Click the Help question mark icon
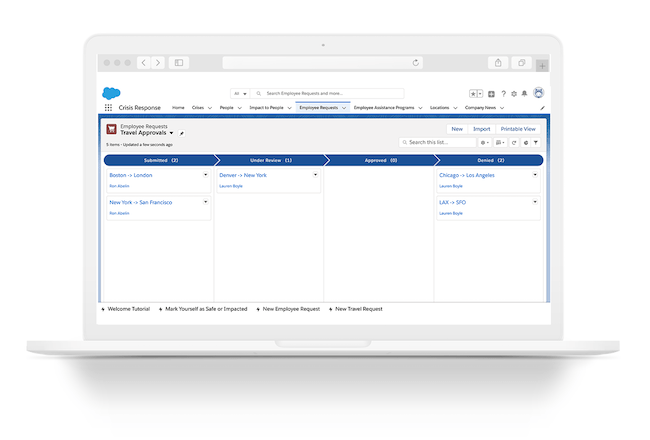Viewport: 650px width, 440px height. point(502,93)
